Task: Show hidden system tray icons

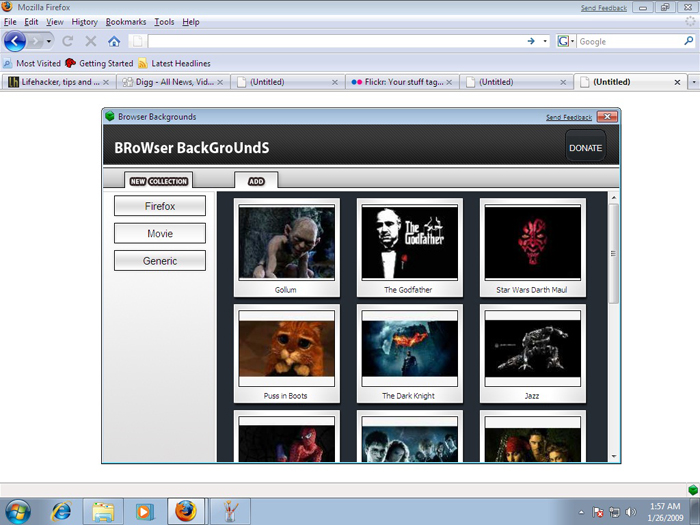Action: pos(581,512)
